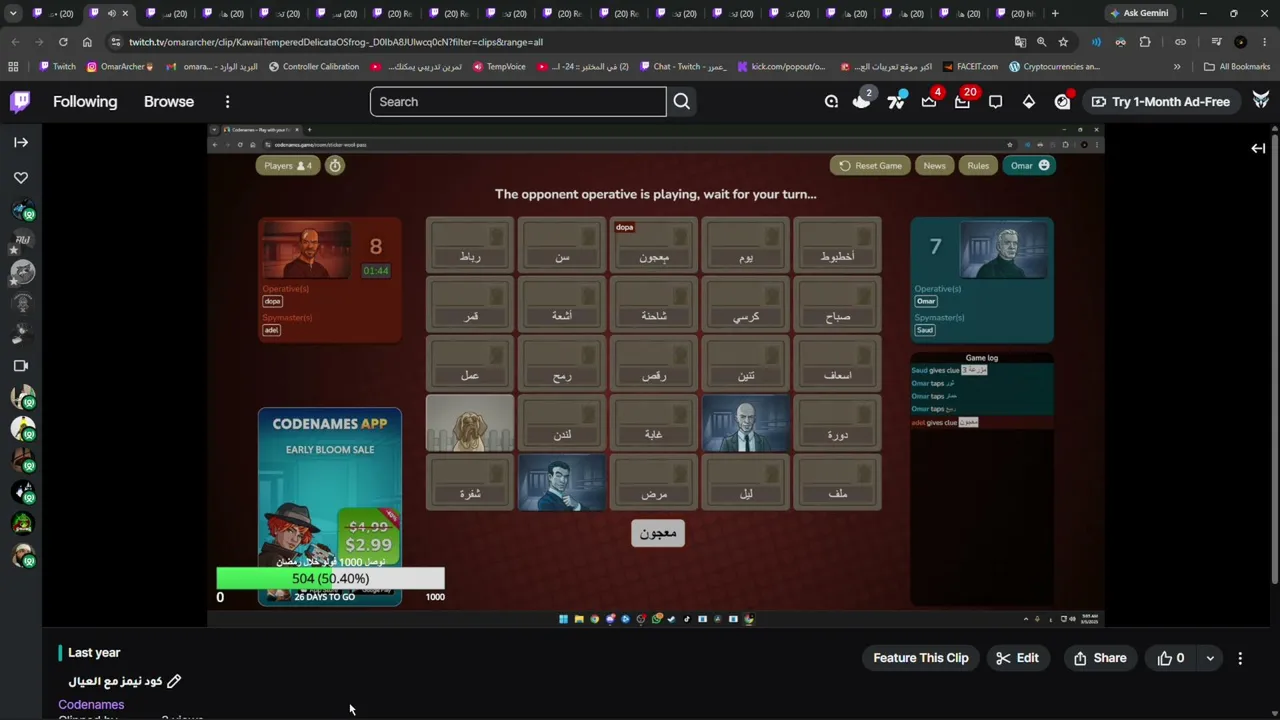The width and height of the screenshot is (1280, 720).
Task: Click the camera icon in the left sidebar
Action: [x=21, y=366]
